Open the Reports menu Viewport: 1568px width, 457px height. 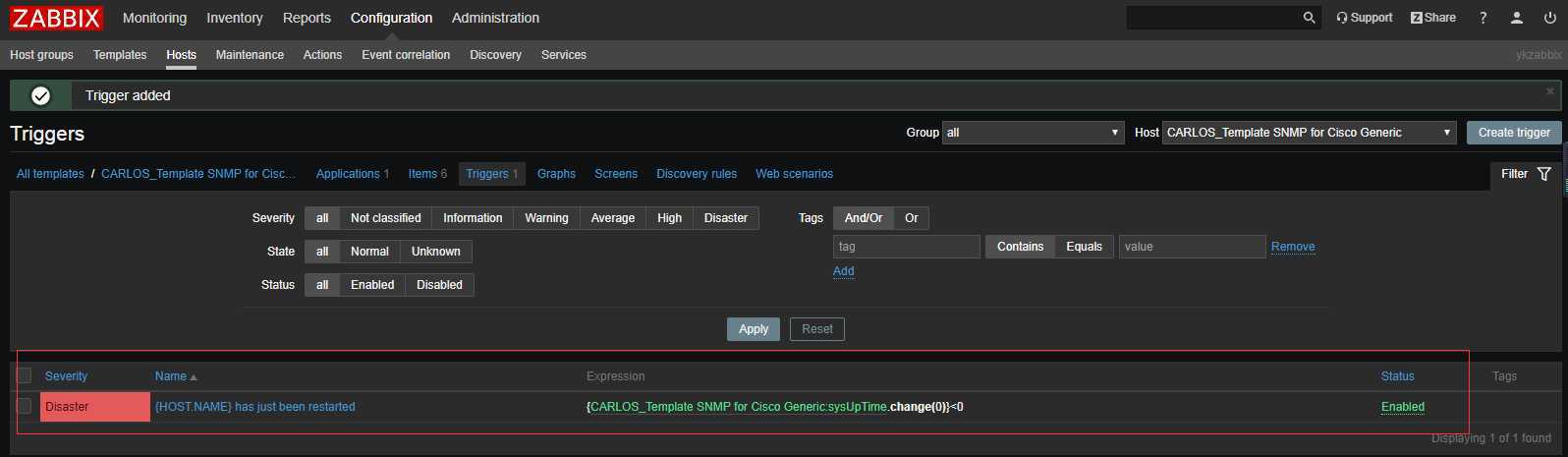(x=307, y=18)
